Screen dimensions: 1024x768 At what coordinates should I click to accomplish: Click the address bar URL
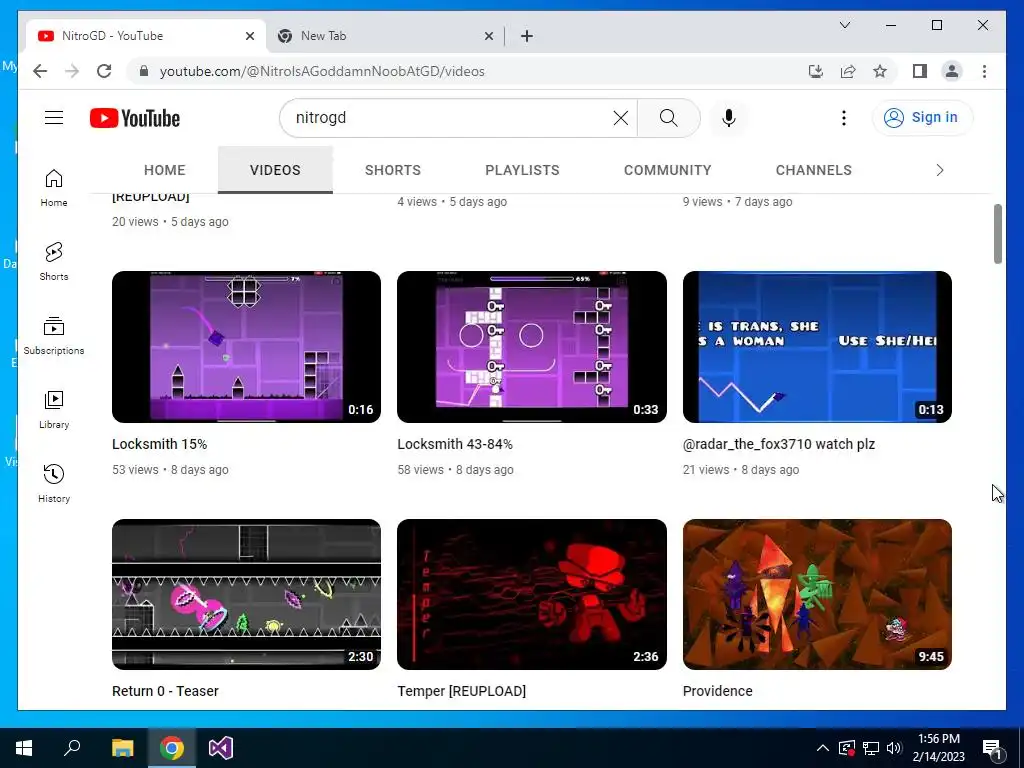[322, 71]
